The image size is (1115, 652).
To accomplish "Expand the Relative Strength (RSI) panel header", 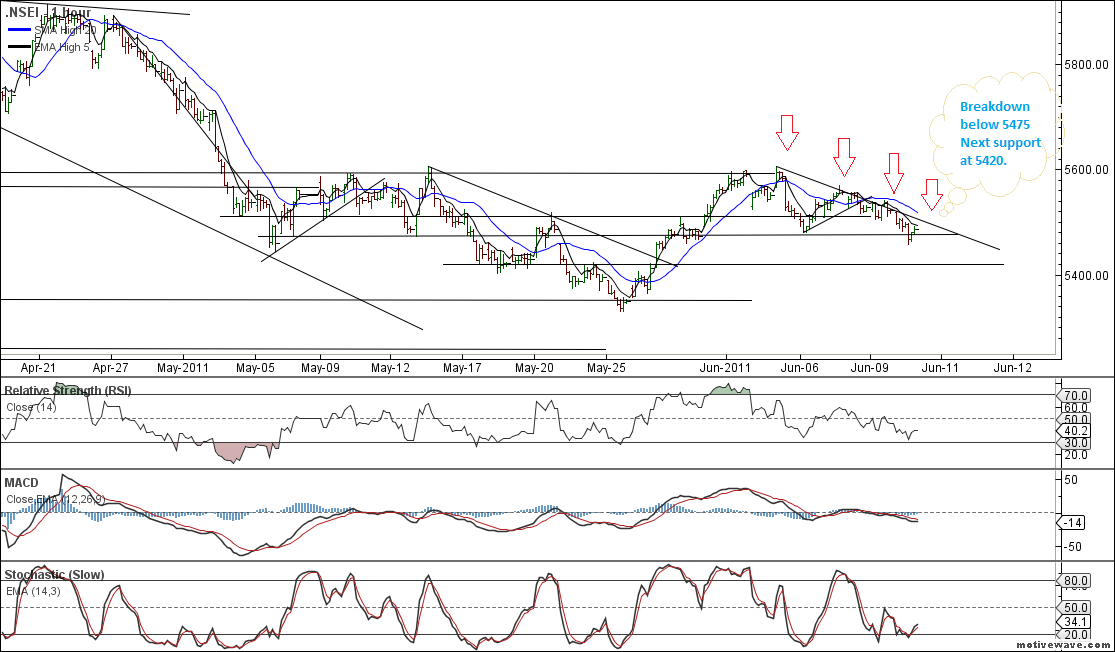I will pyautogui.click(x=67, y=390).
